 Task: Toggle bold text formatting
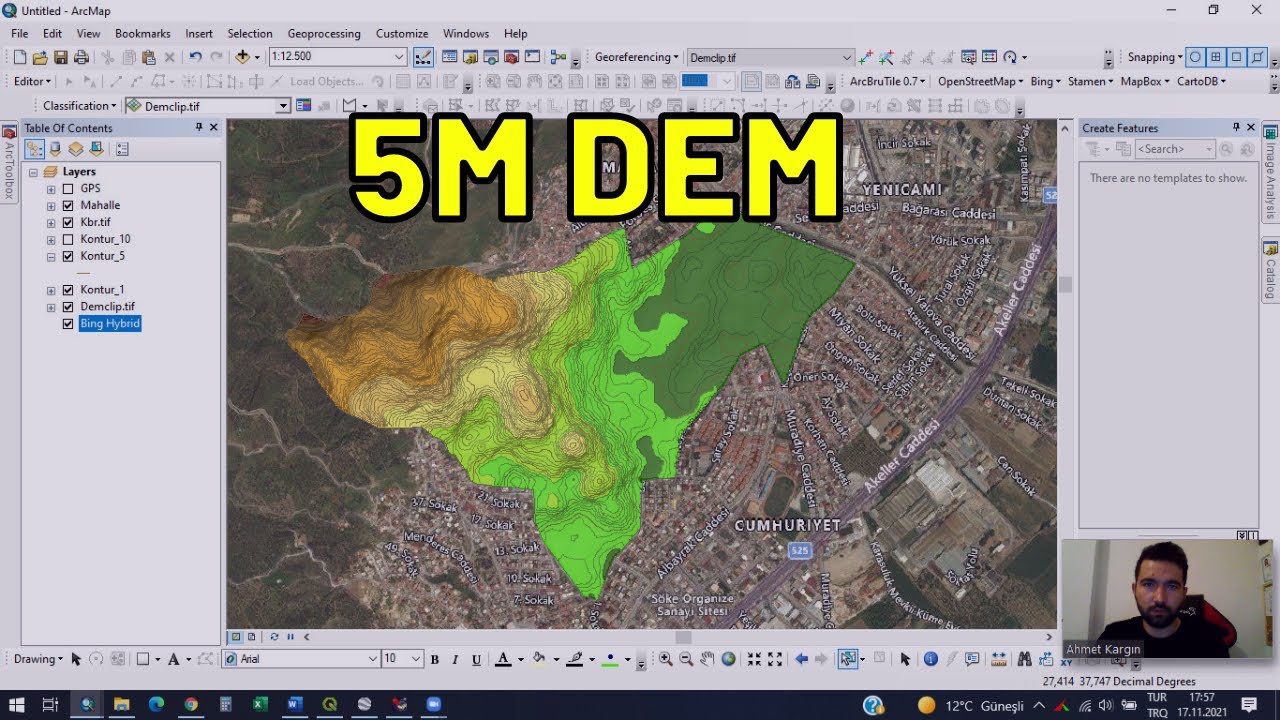click(434, 659)
